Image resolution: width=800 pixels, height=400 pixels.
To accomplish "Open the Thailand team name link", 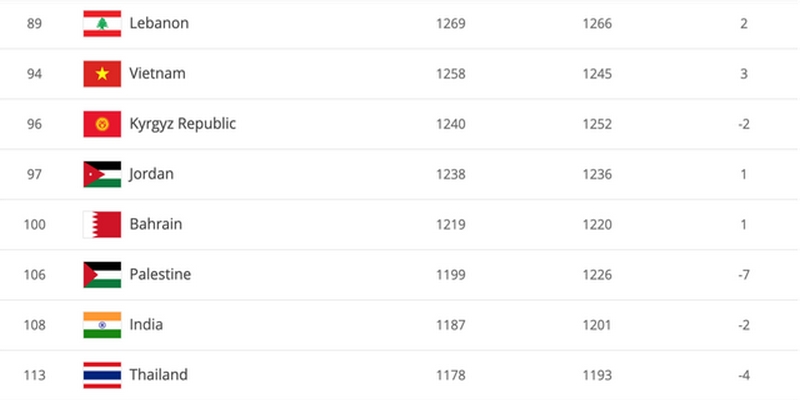I will [159, 375].
